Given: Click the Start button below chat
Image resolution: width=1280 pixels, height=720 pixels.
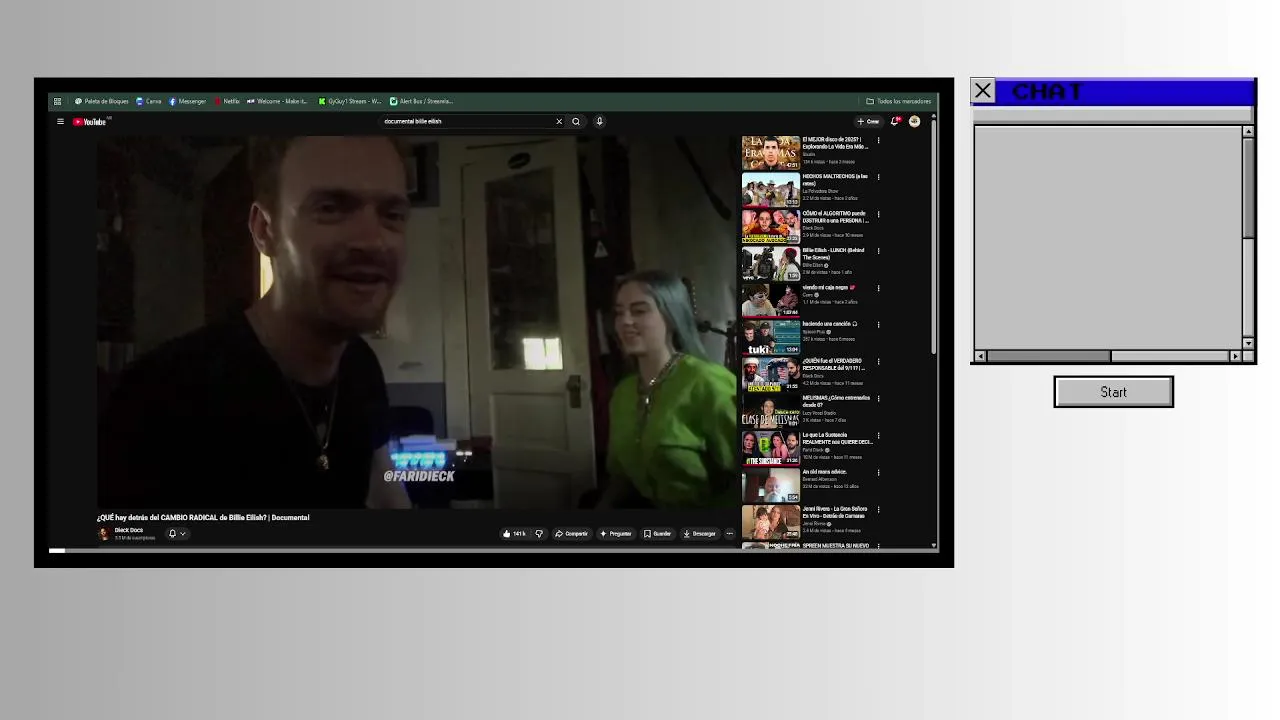Looking at the screenshot, I should (x=1113, y=392).
